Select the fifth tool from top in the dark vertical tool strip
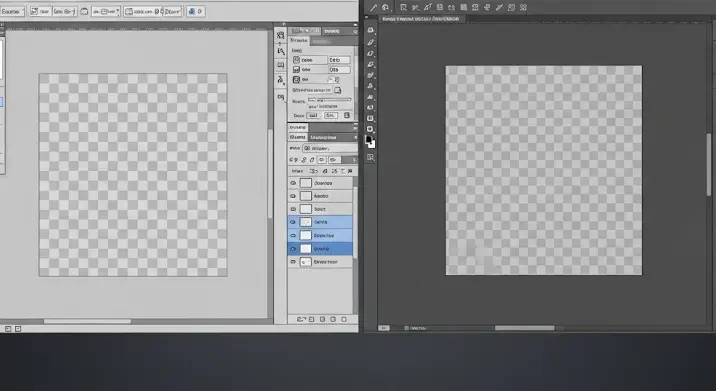Viewport: 716px width, 391px height. coord(370,75)
